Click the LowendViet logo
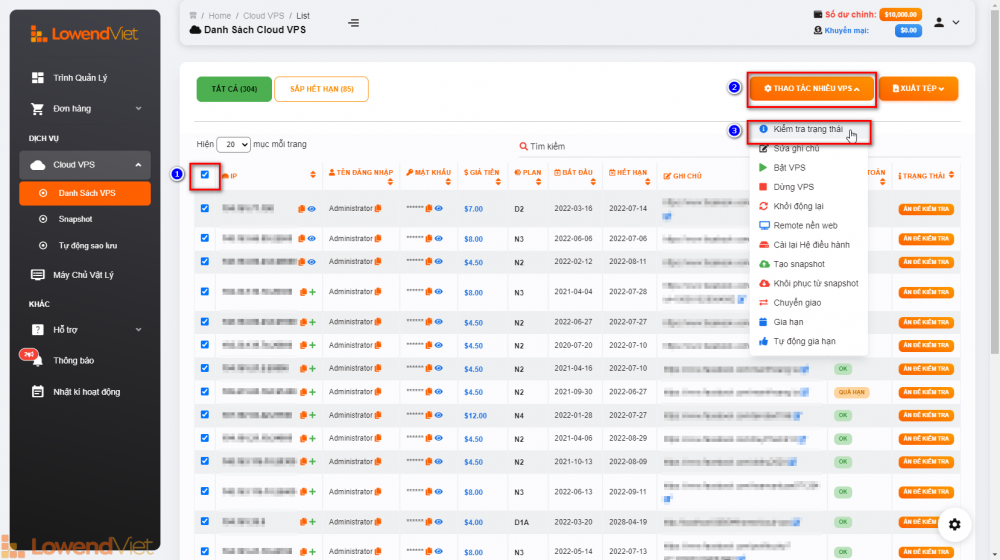This screenshot has width=1000, height=560. click(x=84, y=34)
